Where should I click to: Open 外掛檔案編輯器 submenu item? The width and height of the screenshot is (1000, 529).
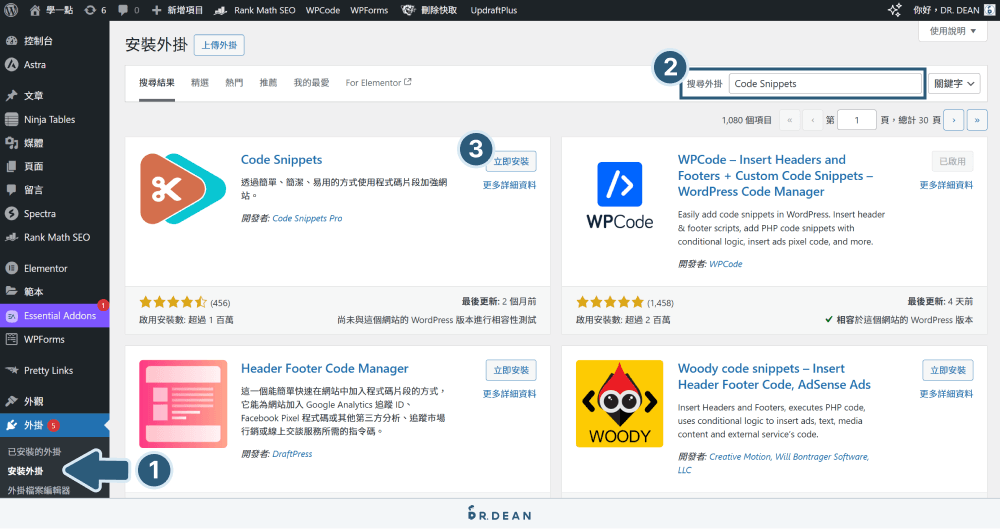click(x=39, y=491)
